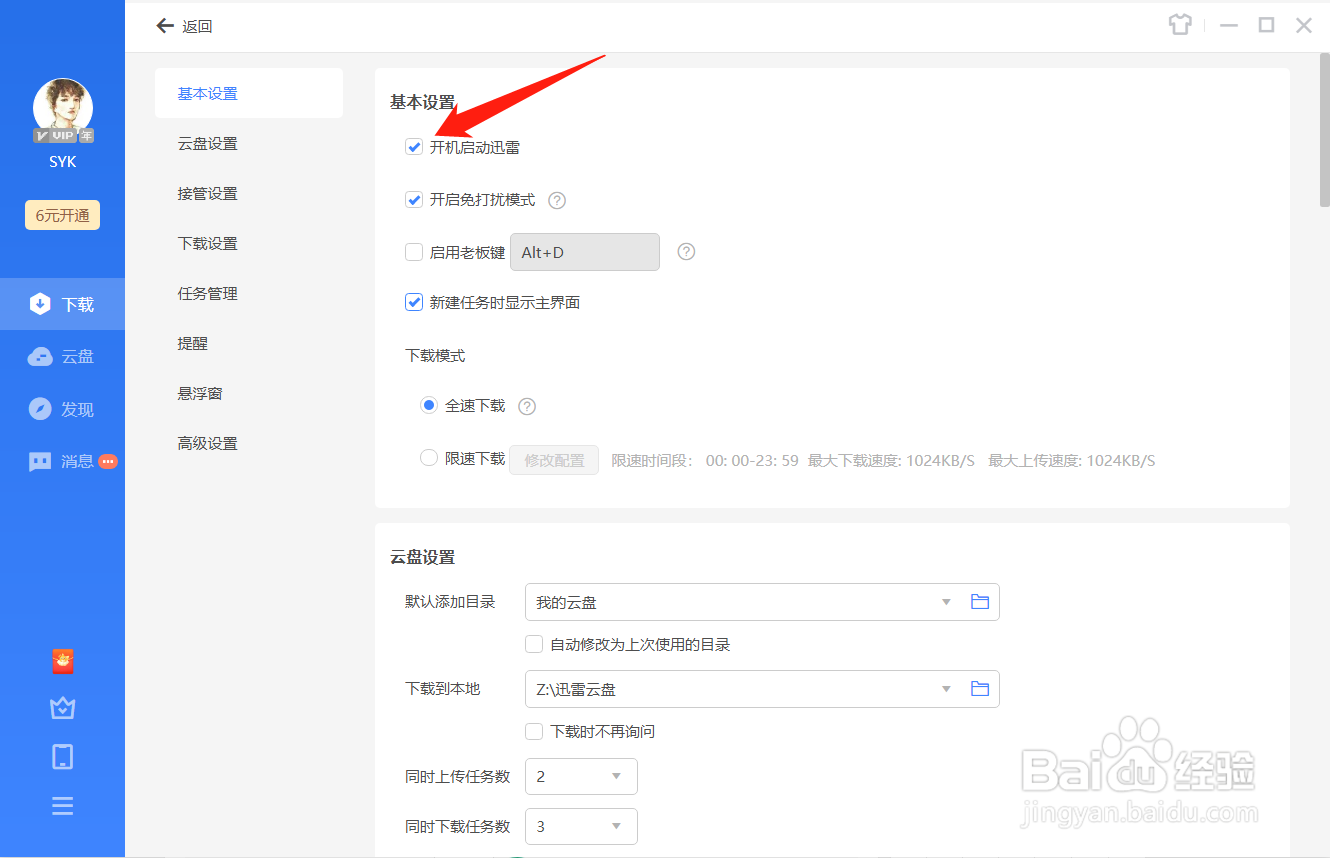Image resolution: width=1330 pixels, height=858 pixels.
Task: Click help icon beside boss key field
Action: pos(686,252)
